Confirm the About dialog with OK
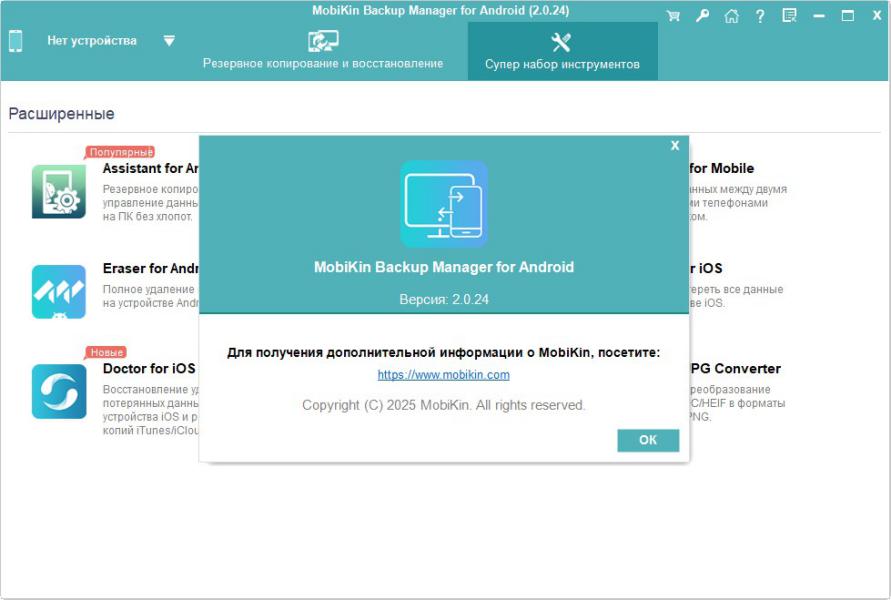Viewport: 891px width, 600px height. (x=648, y=440)
